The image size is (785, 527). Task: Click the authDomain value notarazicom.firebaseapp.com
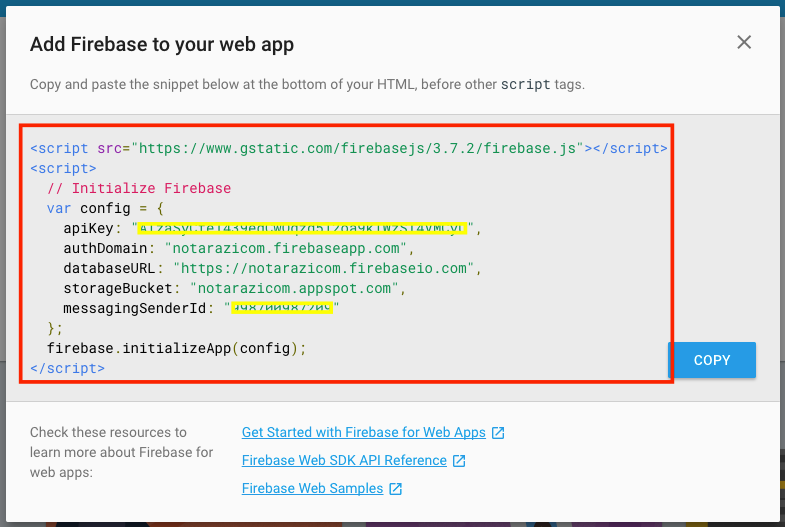coord(286,248)
